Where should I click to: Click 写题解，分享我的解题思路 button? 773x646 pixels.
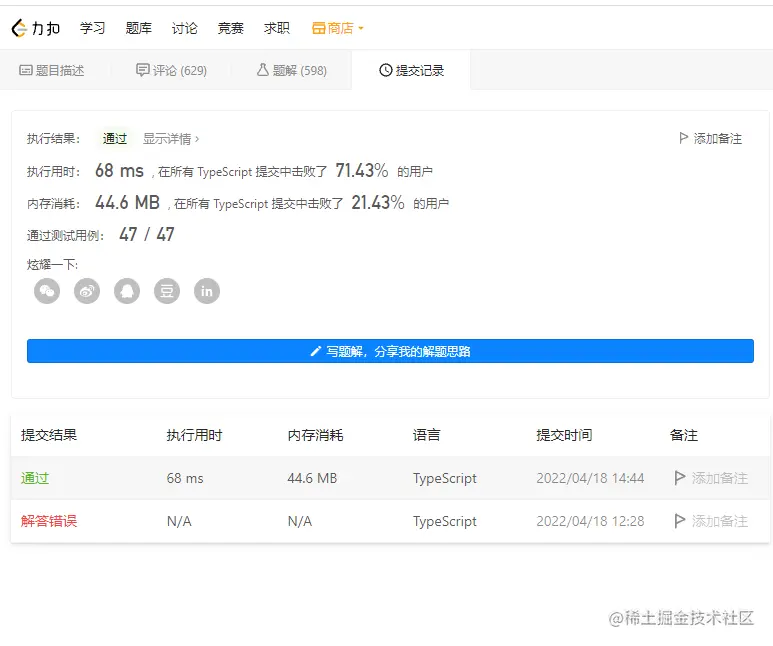tap(390, 351)
